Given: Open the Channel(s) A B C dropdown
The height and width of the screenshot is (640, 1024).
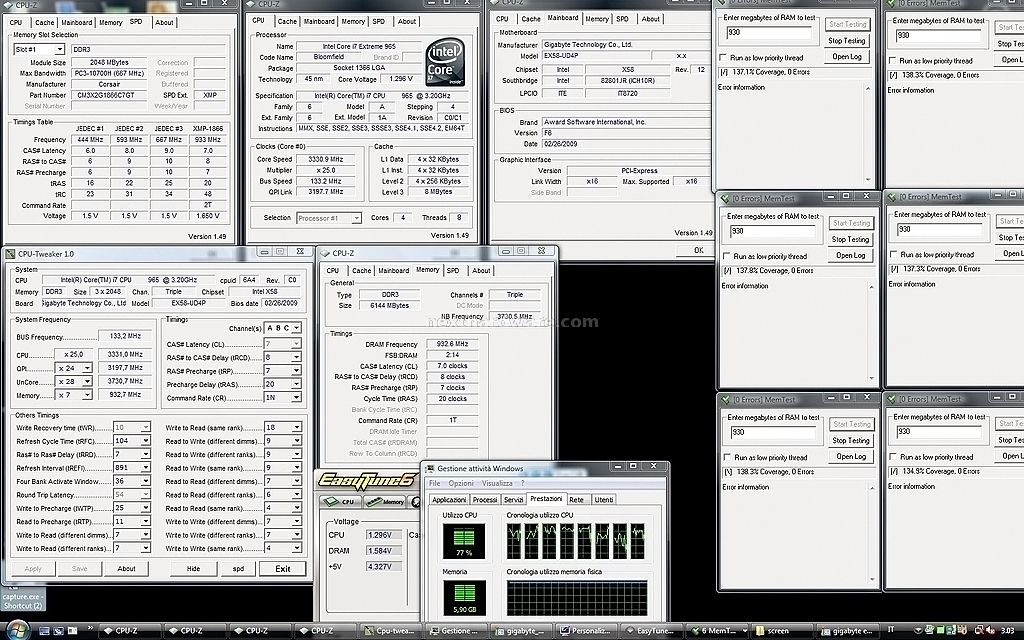Looking at the screenshot, I should pos(296,328).
